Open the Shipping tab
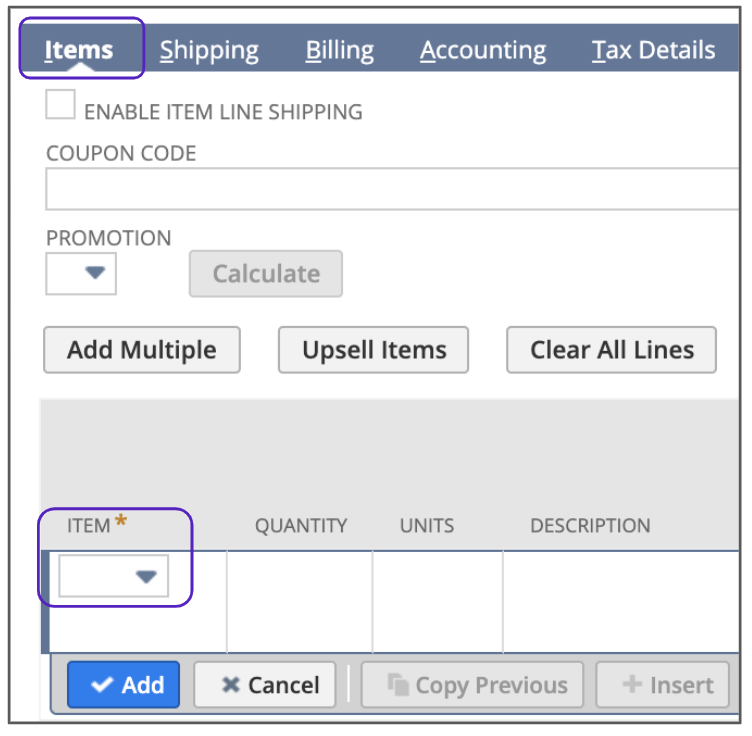Screen dimensions: 752x736 pos(209,50)
